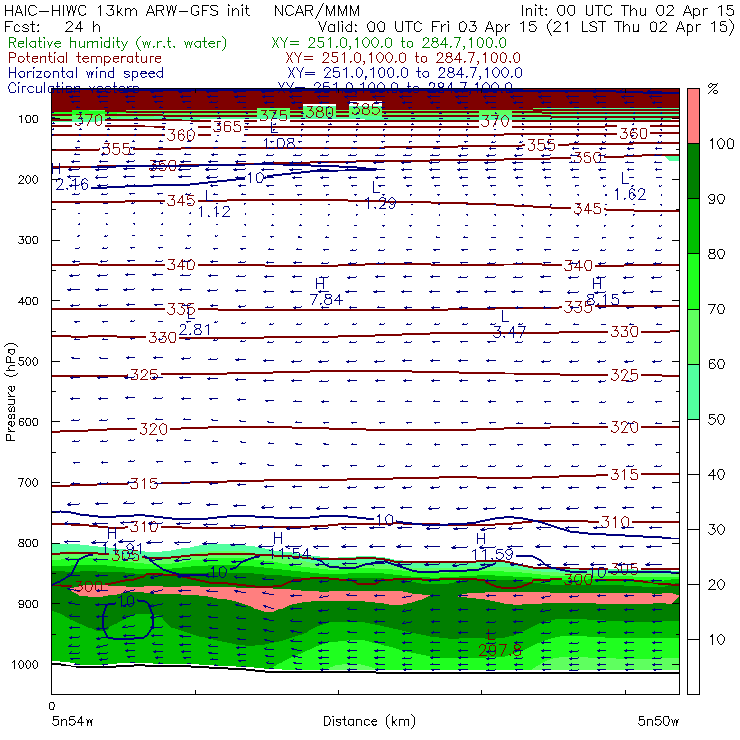Click the green 'XY= 251.0,100.0 to 284.7,100.0' coordinates
740x740 pixels.
pyautogui.click(x=389, y=43)
